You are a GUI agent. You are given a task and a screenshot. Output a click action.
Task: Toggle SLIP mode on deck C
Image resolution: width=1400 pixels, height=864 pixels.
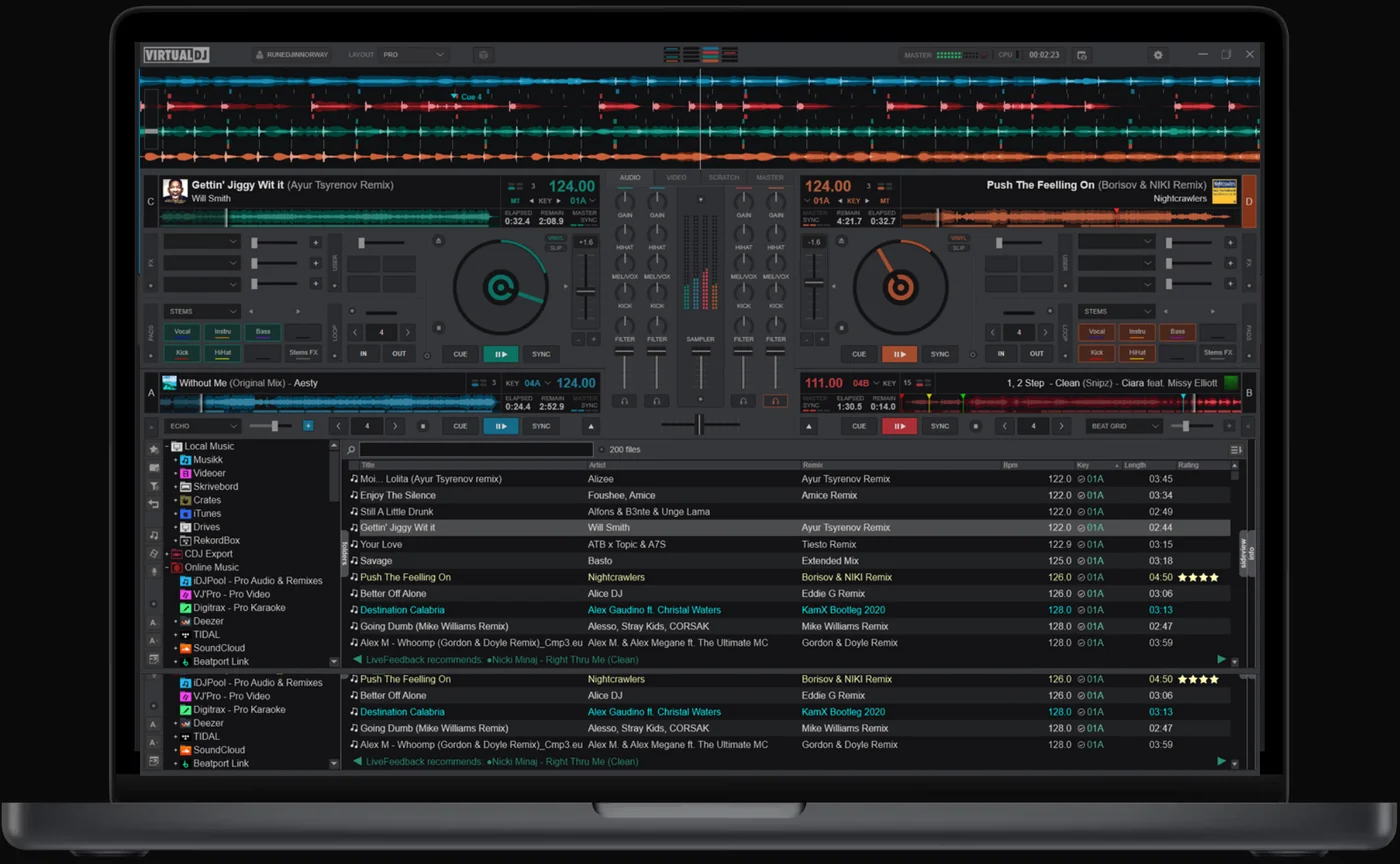point(555,247)
